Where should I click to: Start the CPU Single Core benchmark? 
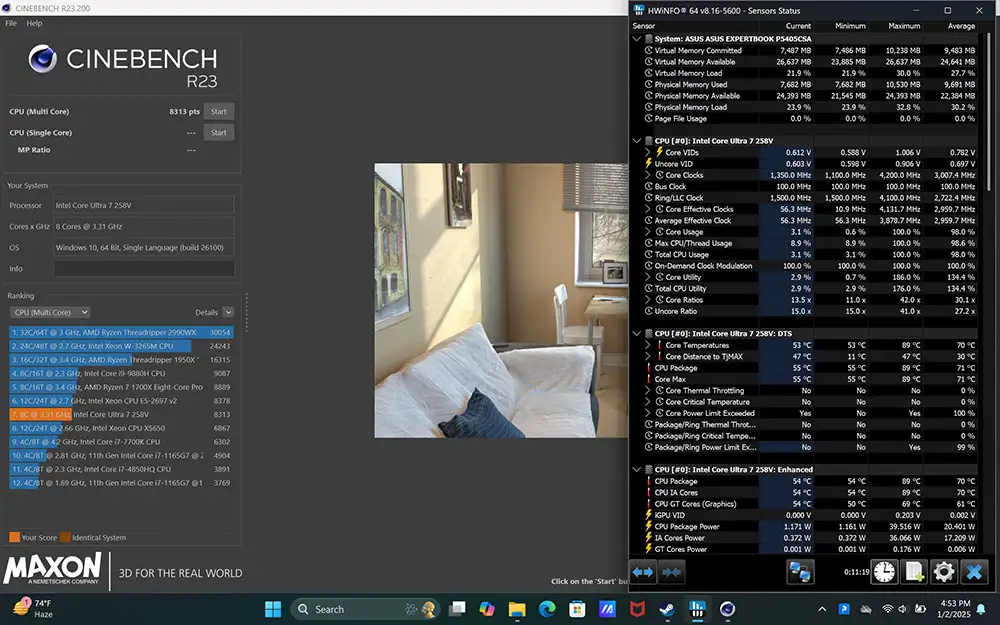pos(218,132)
